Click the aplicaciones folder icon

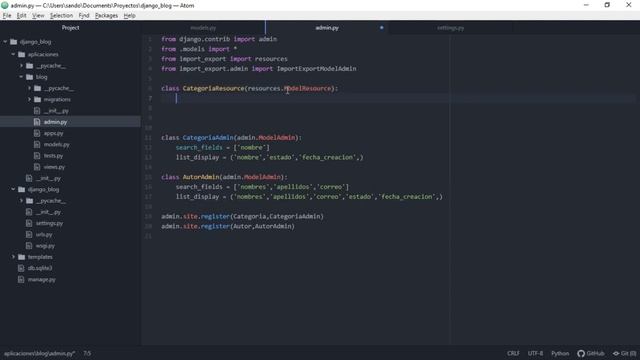(22, 54)
